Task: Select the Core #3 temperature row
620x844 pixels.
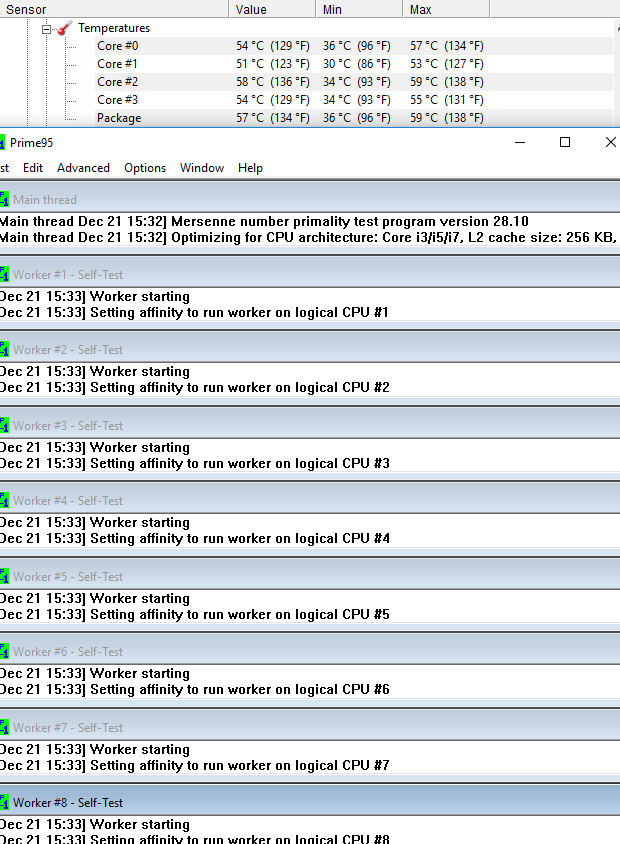Action: point(354,100)
